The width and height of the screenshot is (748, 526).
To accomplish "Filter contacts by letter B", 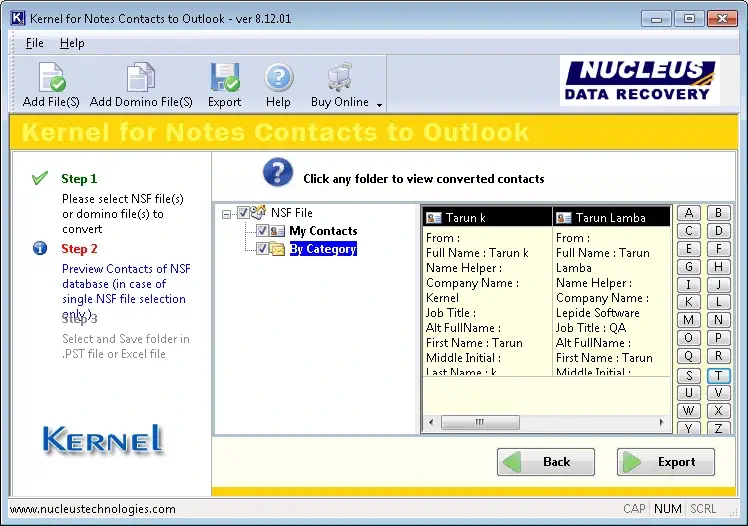I will pos(718,213).
